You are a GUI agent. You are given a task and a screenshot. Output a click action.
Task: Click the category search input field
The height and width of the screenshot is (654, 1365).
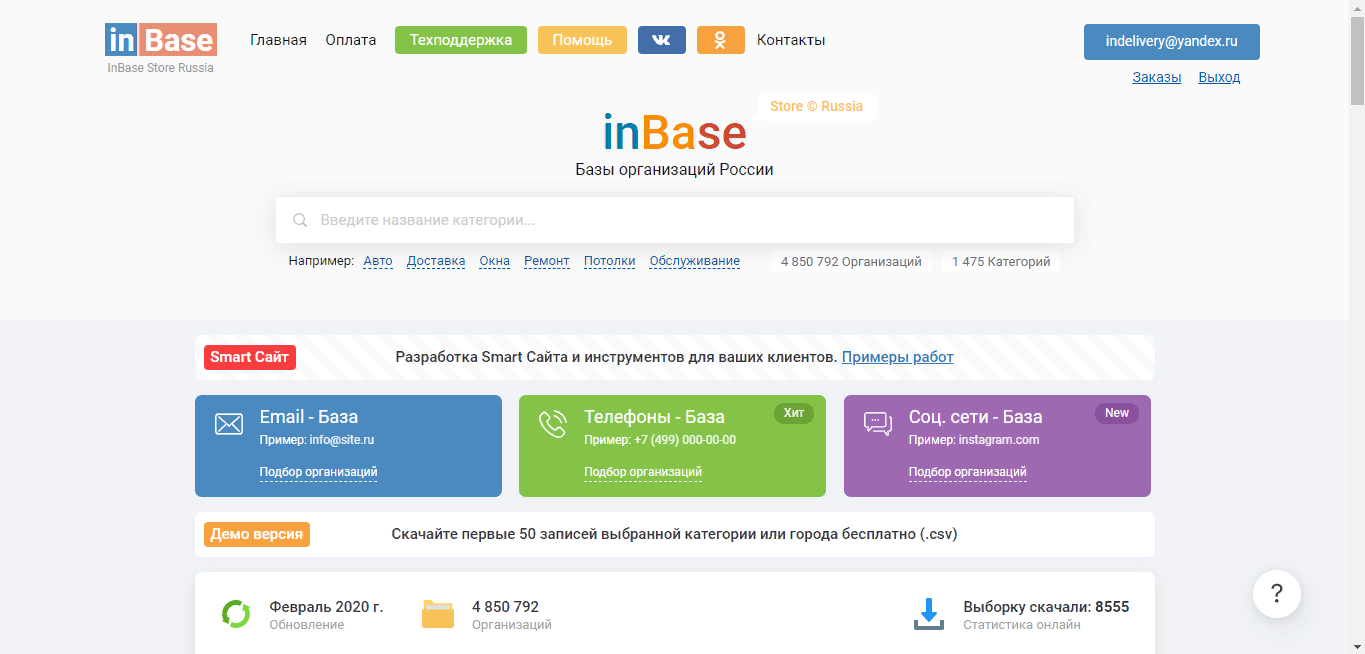click(x=675, y=220)
